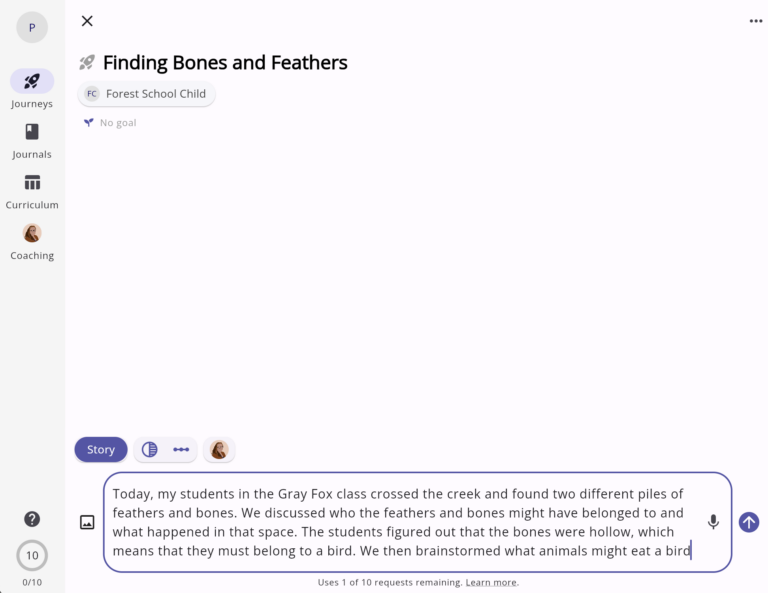768x593 pixels.
Task: Attach an image to the story
Action: [x=87, y=522]
